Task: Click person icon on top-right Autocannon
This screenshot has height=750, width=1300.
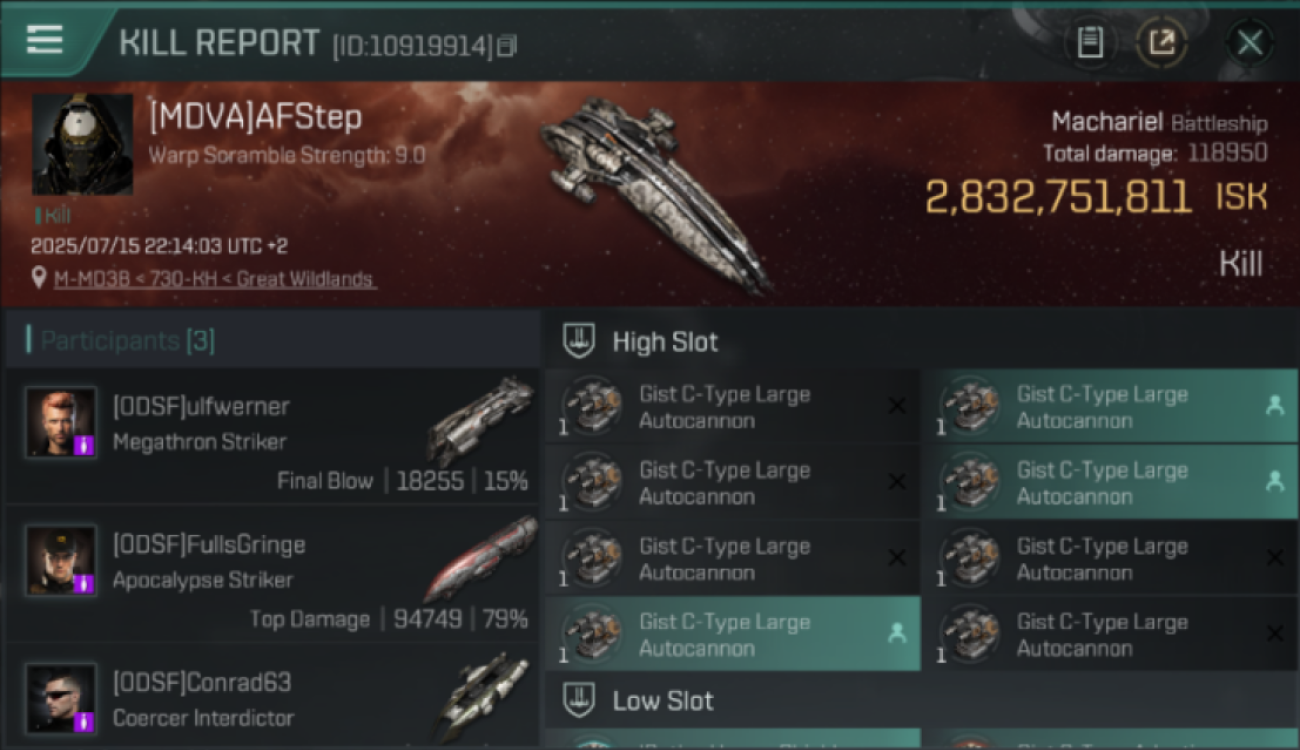Action: coord(1275,405)
